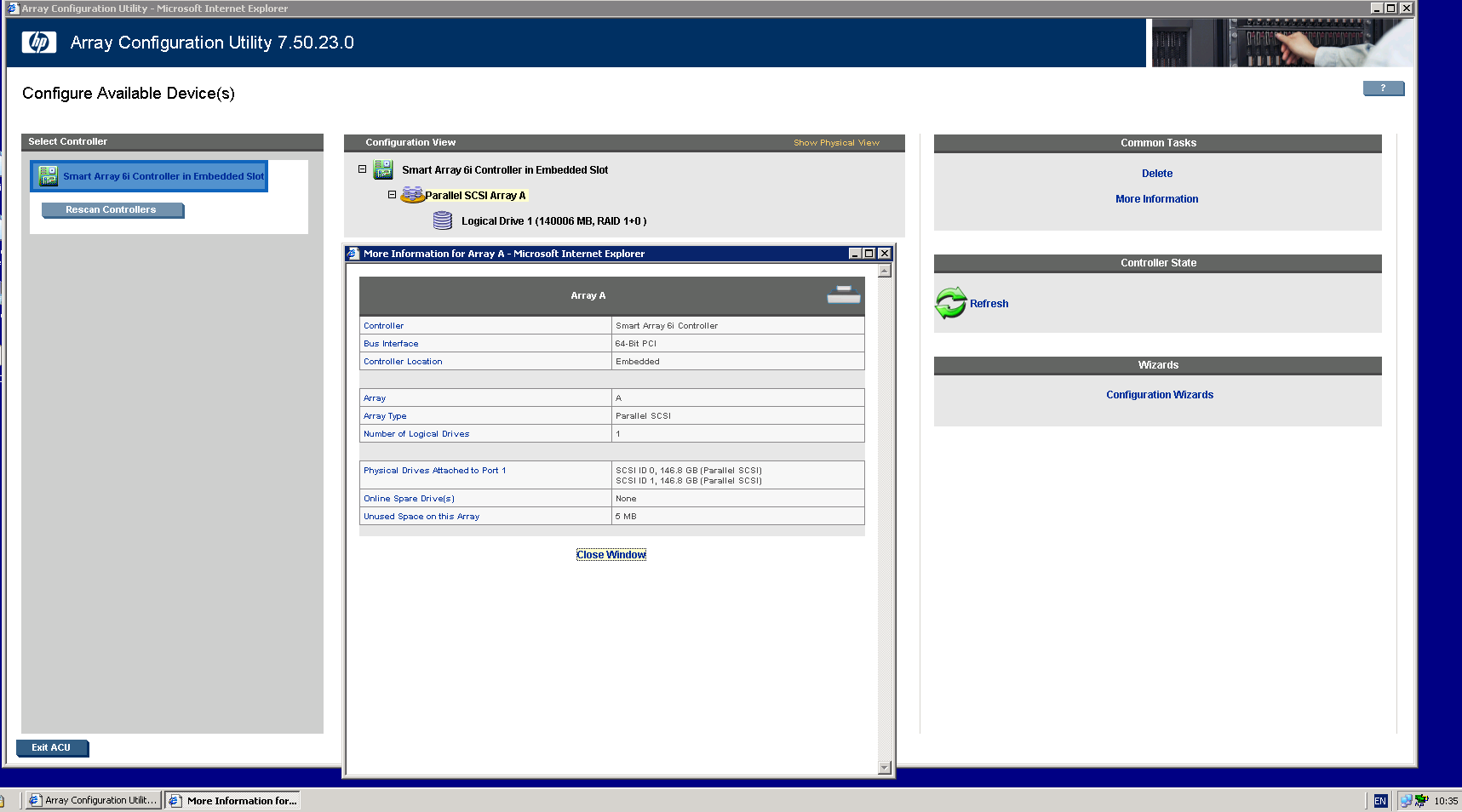
Task: Select Logical Drive 1 (140006 MB, RAID 1+0)
Action: 553,221
